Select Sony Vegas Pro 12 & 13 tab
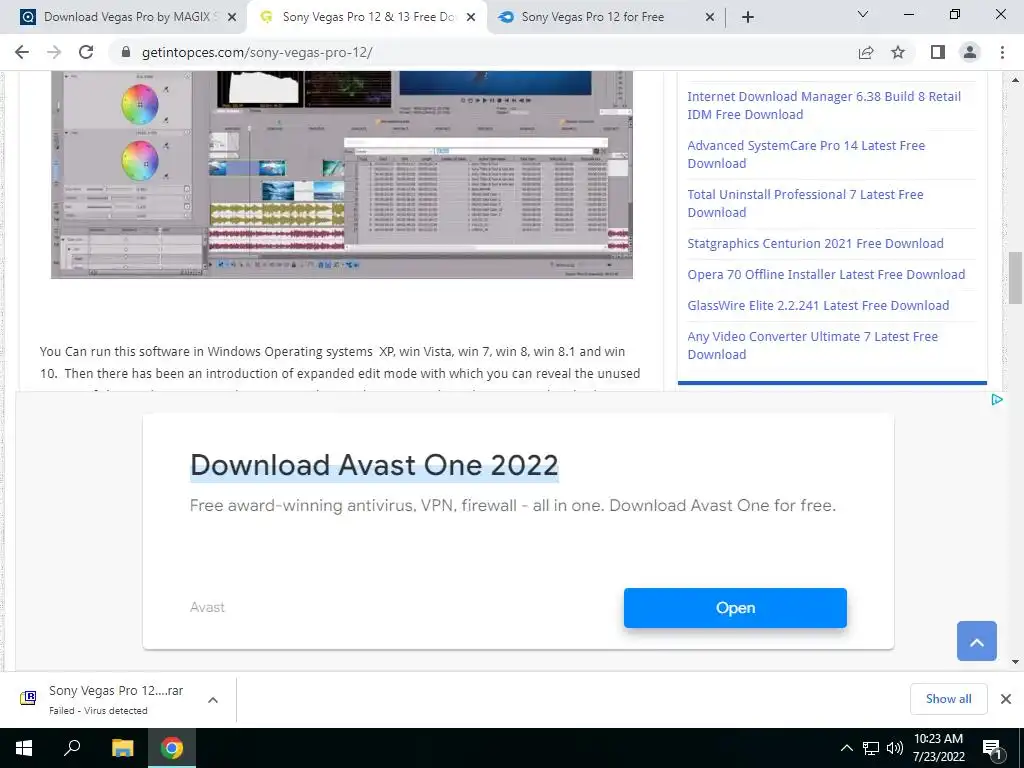Image resolution: width=1024 pixels, height=768 pixels. coord(368,17)
